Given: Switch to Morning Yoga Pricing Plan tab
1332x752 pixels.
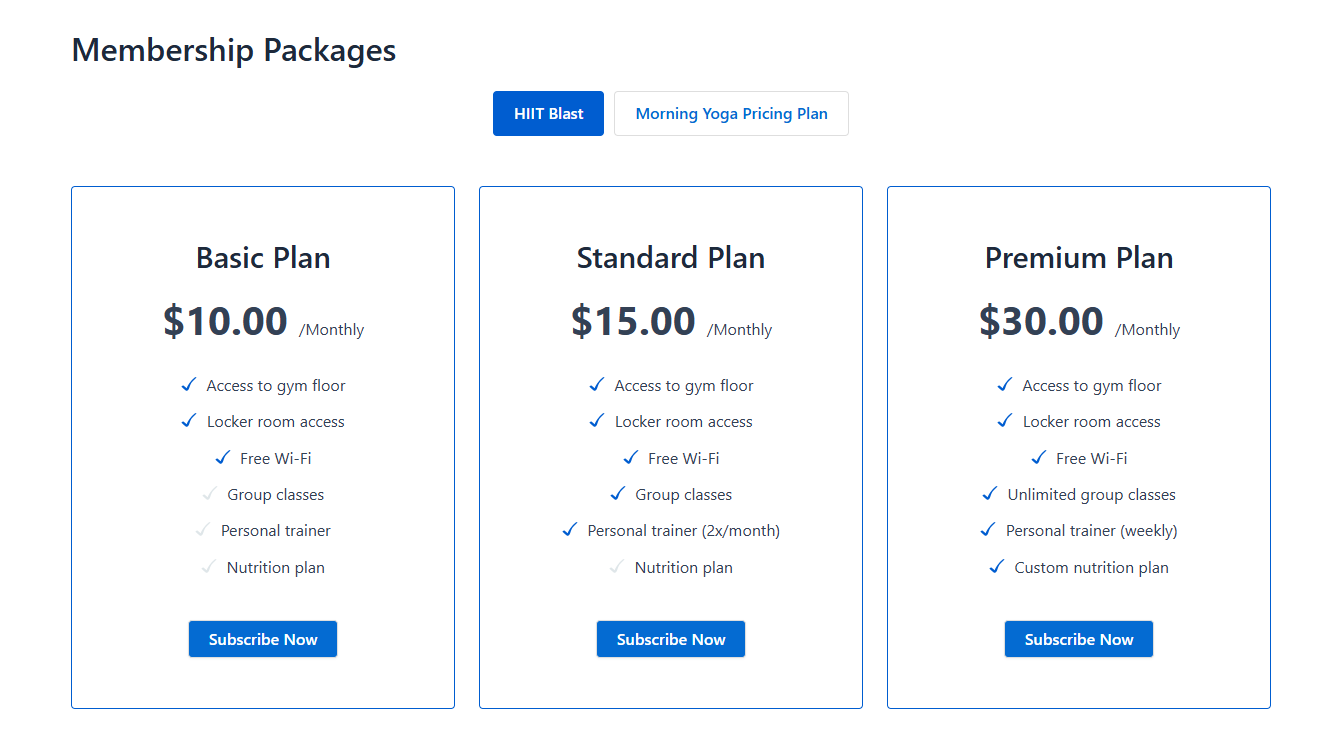Looking at the screenshot, I should click(731, 114).
